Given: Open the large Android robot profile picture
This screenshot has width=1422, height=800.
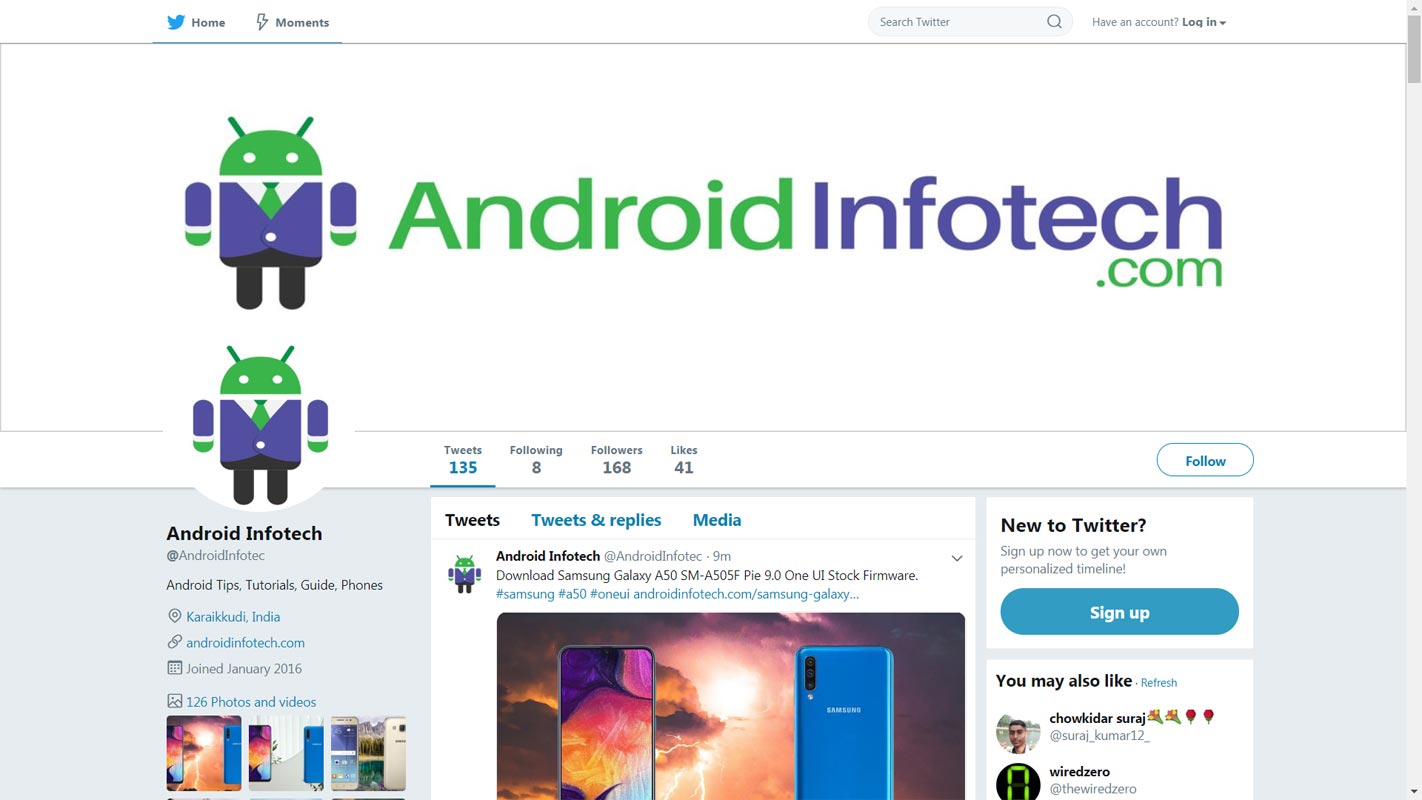Looking at the screenshot, I should coord(260,424).
